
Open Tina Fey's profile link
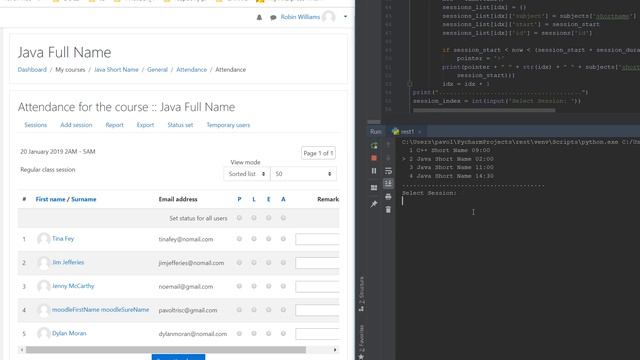[63, 239]
